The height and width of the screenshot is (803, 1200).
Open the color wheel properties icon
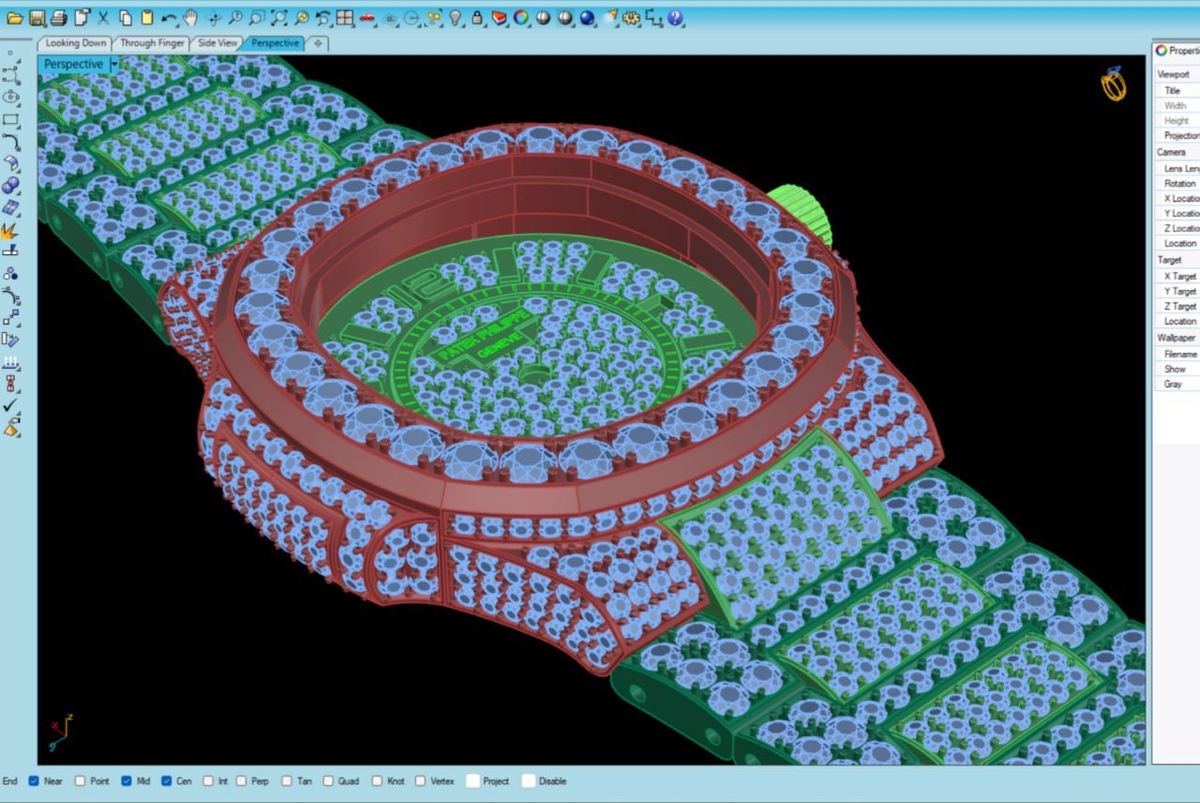pyautogui.click(x=521, y=18)
